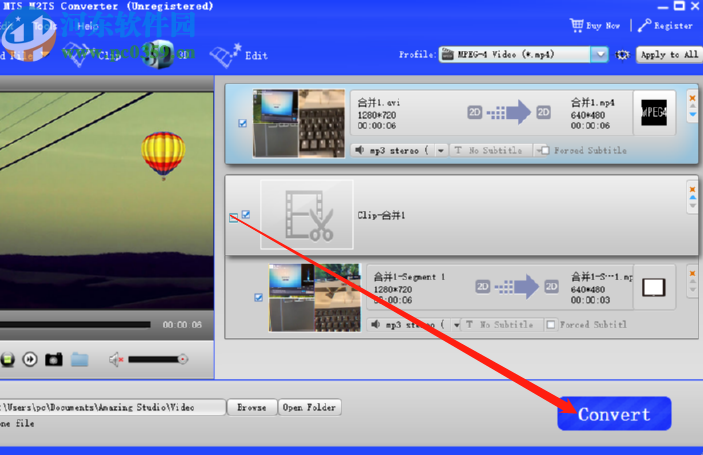Viewport: 703px width, 455px height.
Task: Select the 合并1.avi video thumbnail
Action: coord(299,123)
